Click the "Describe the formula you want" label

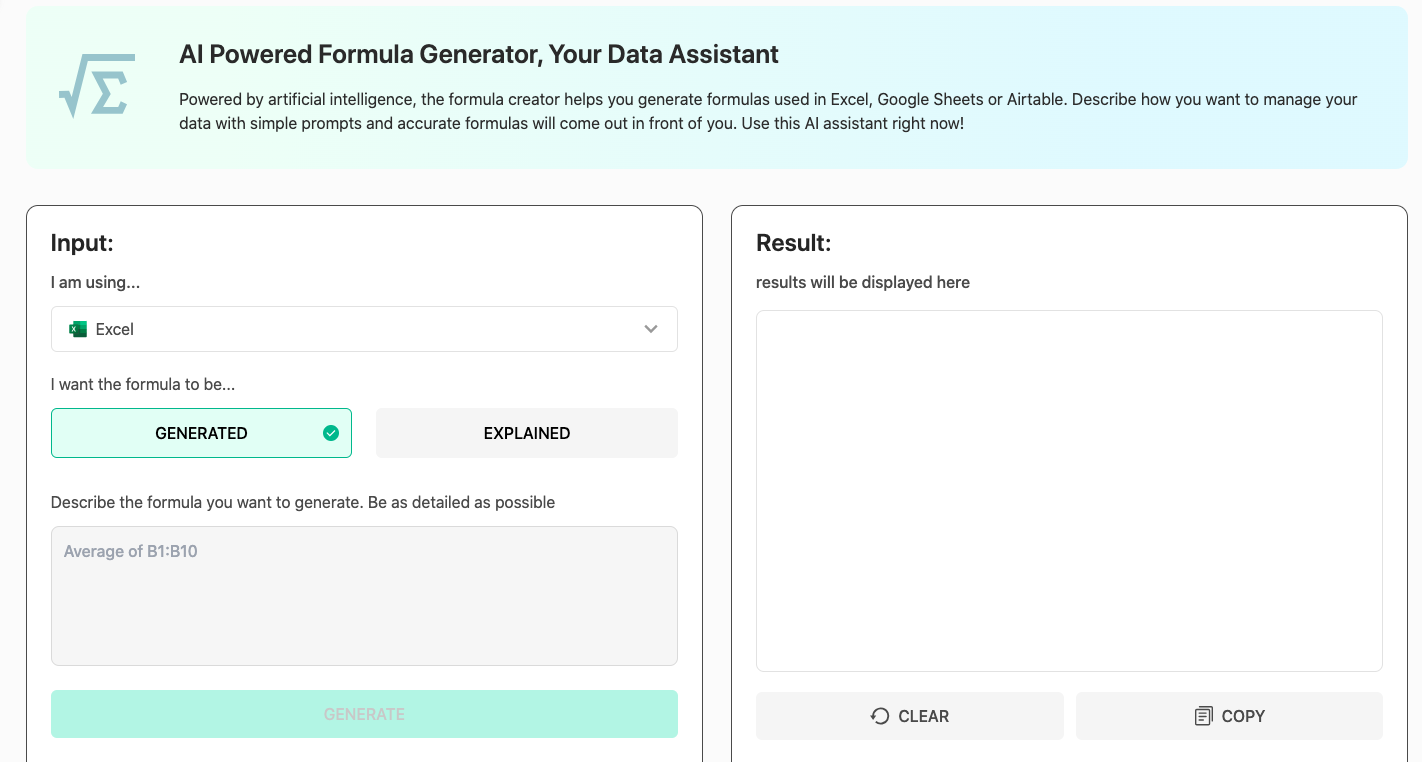pyautogui.click(x=302, y=502)
